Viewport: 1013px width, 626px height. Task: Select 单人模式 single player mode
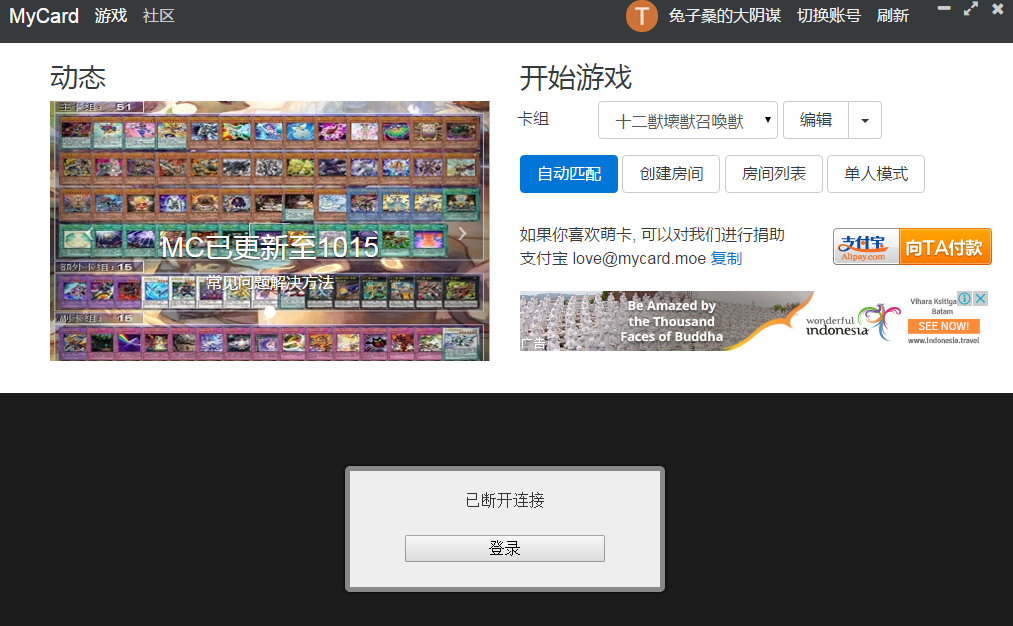(875, 174)
